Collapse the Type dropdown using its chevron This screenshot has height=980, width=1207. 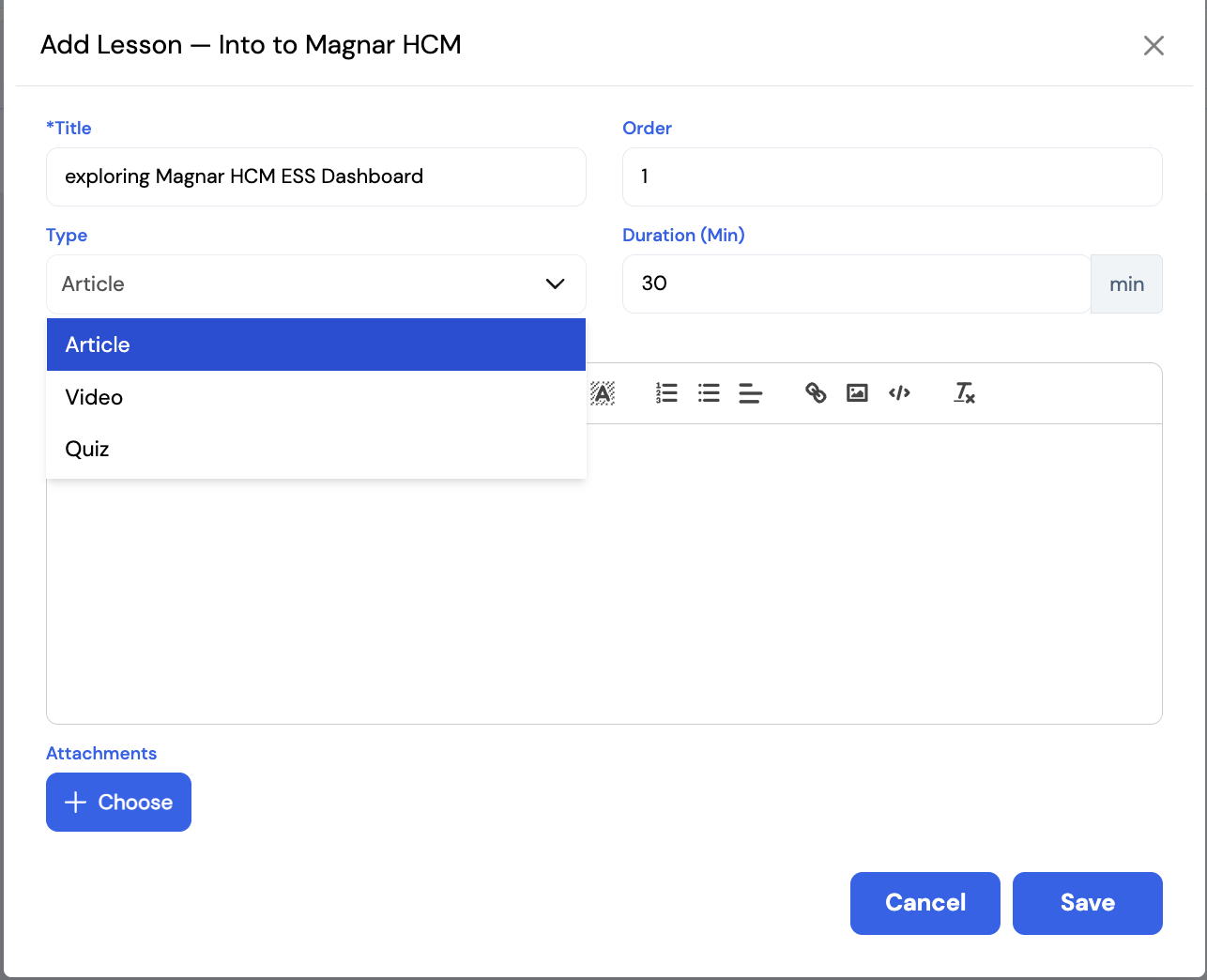click(x=555, y=283)
